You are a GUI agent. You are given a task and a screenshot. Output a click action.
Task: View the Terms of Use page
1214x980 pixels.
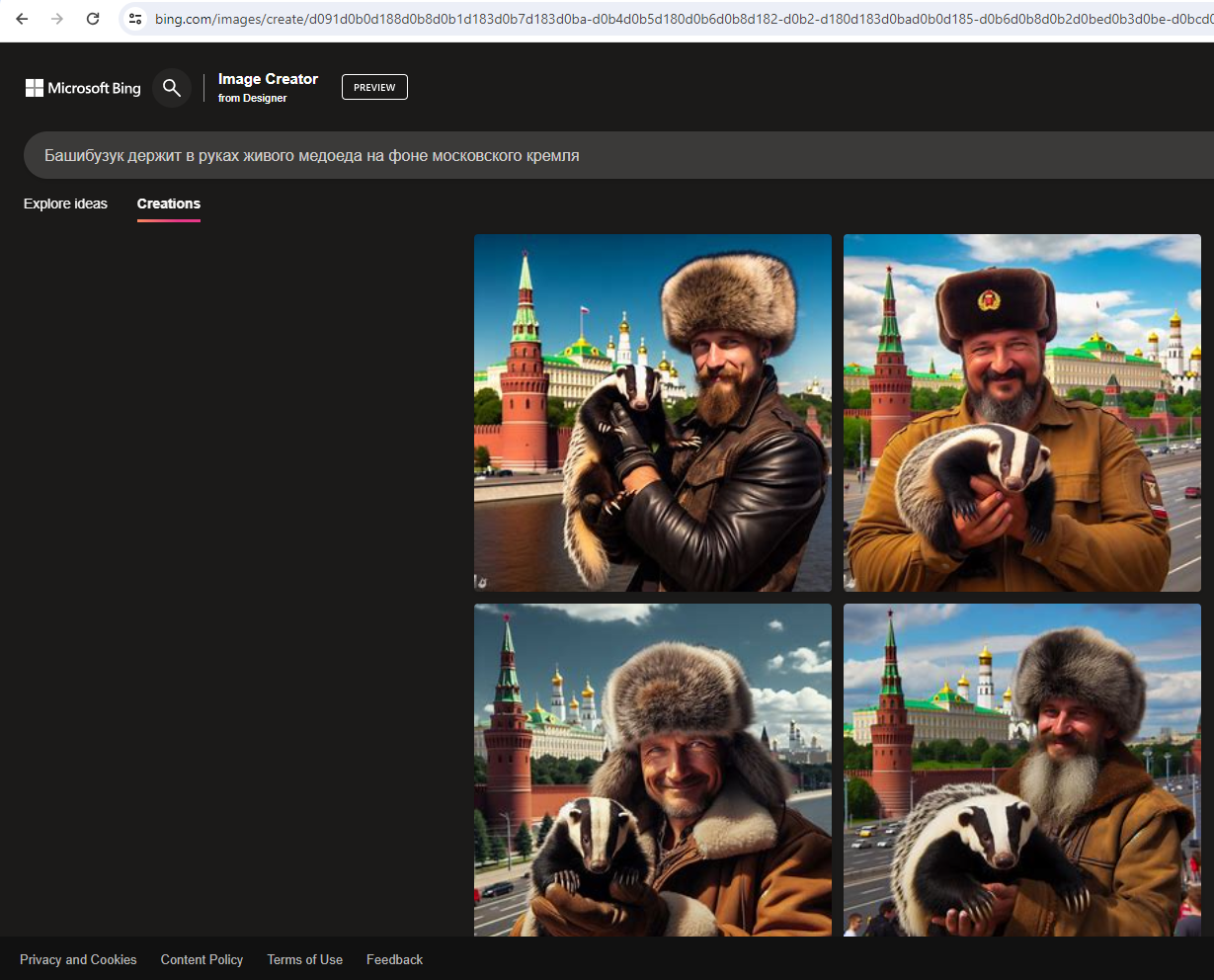click(x=304, y=959)
